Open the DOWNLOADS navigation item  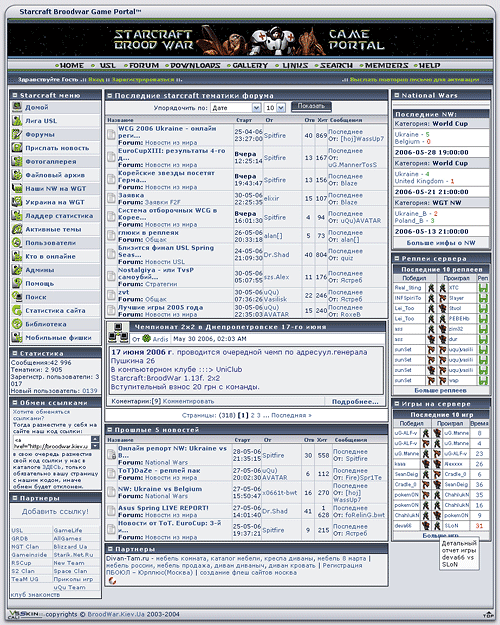(x=195, y=65)
